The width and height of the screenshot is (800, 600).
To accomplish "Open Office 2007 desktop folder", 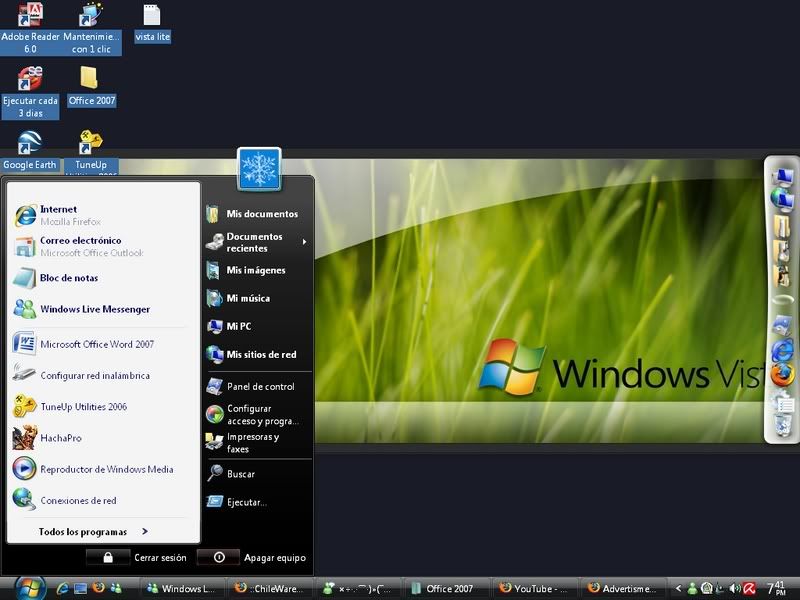I will click(x=92, y=86).
